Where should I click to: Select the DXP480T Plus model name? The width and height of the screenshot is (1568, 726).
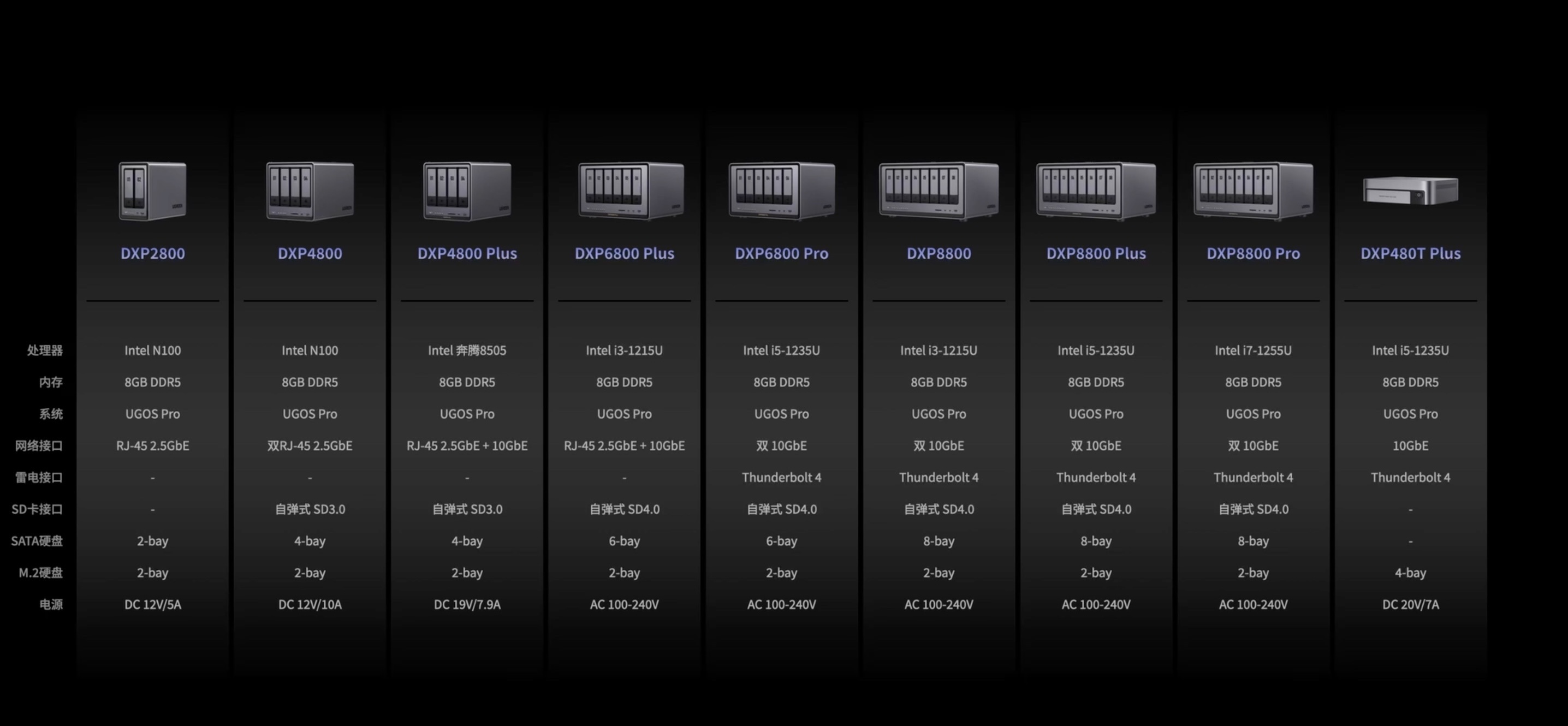click(1410, 253)
